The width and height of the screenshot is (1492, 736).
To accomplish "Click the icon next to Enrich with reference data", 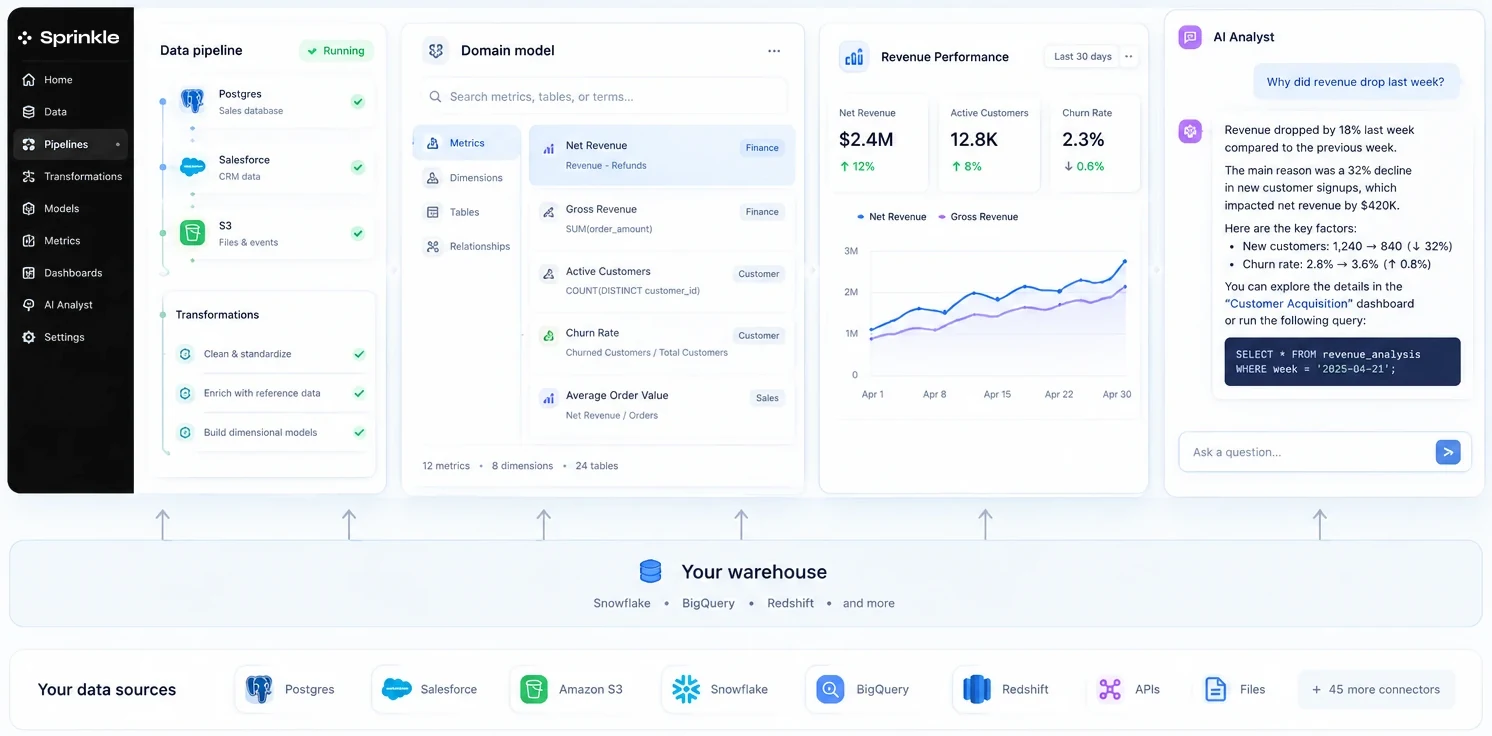I will (x=185, y=393).
